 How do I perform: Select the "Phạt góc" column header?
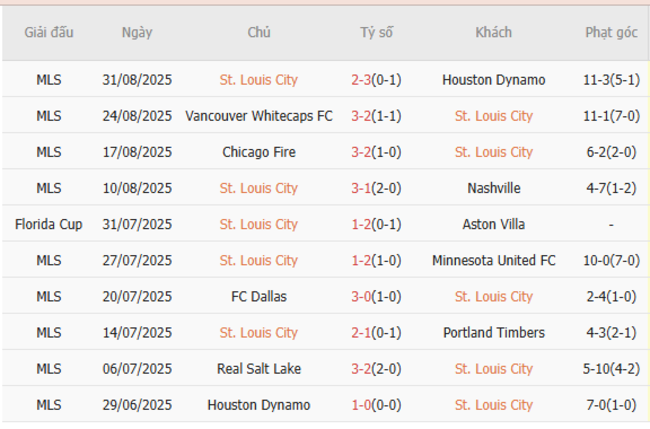point(611,32)
